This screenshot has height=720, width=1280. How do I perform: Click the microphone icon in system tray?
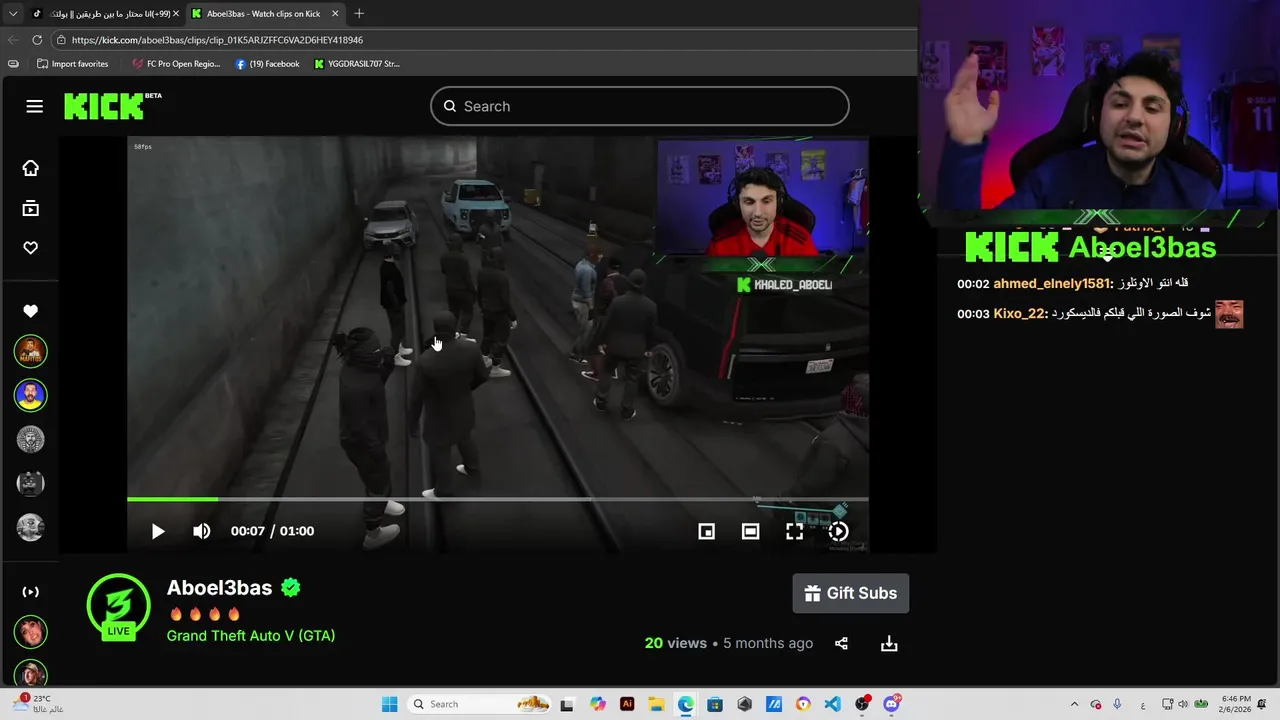(x=1117, y=704)
